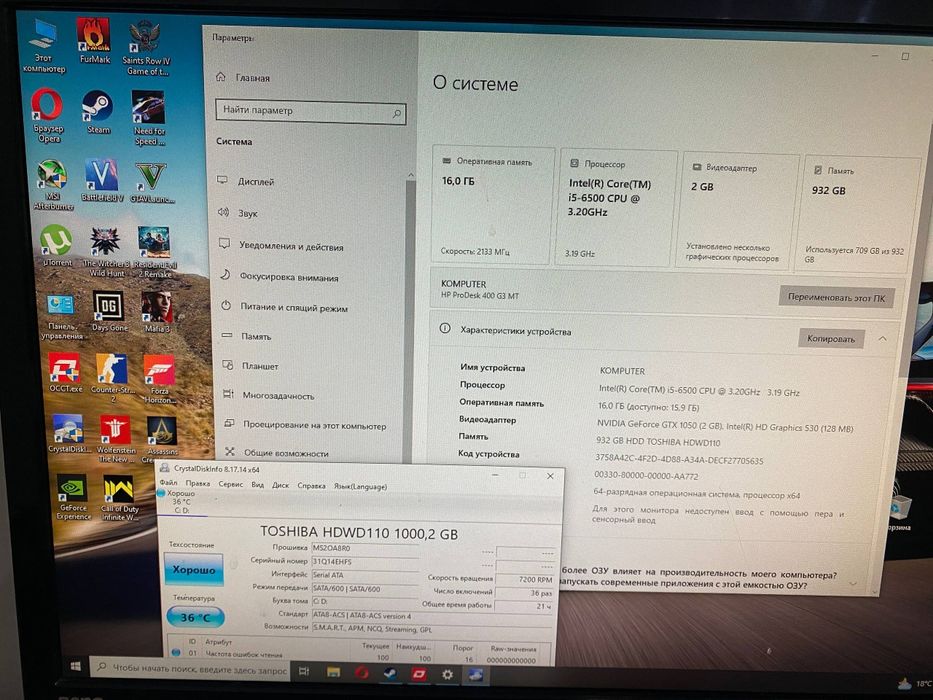Select the Хорошо 36 °C C: D: disk tab
Viewport: 933px width, 700px height.
click(x=181, y=502)
